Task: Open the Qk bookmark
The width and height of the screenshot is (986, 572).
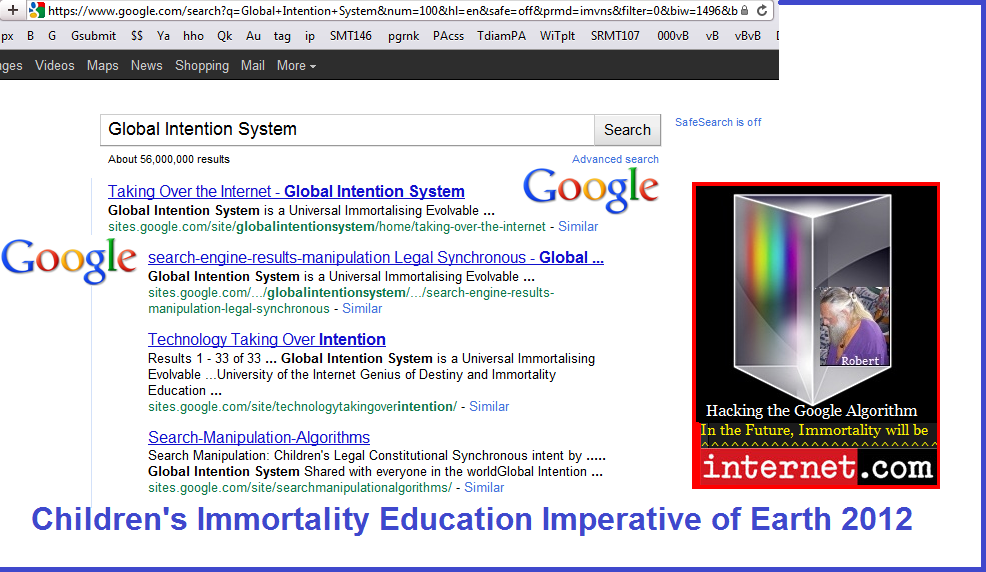Action: coord(224,36)
